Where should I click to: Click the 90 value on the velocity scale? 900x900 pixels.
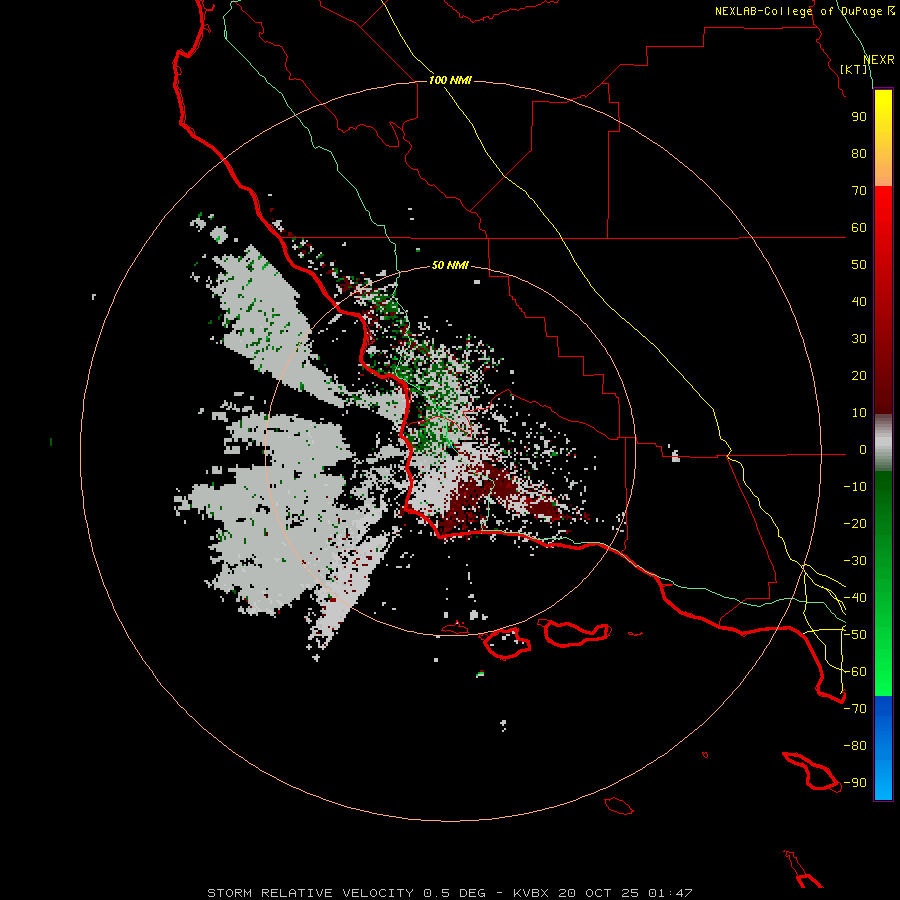tap(859, 117)
